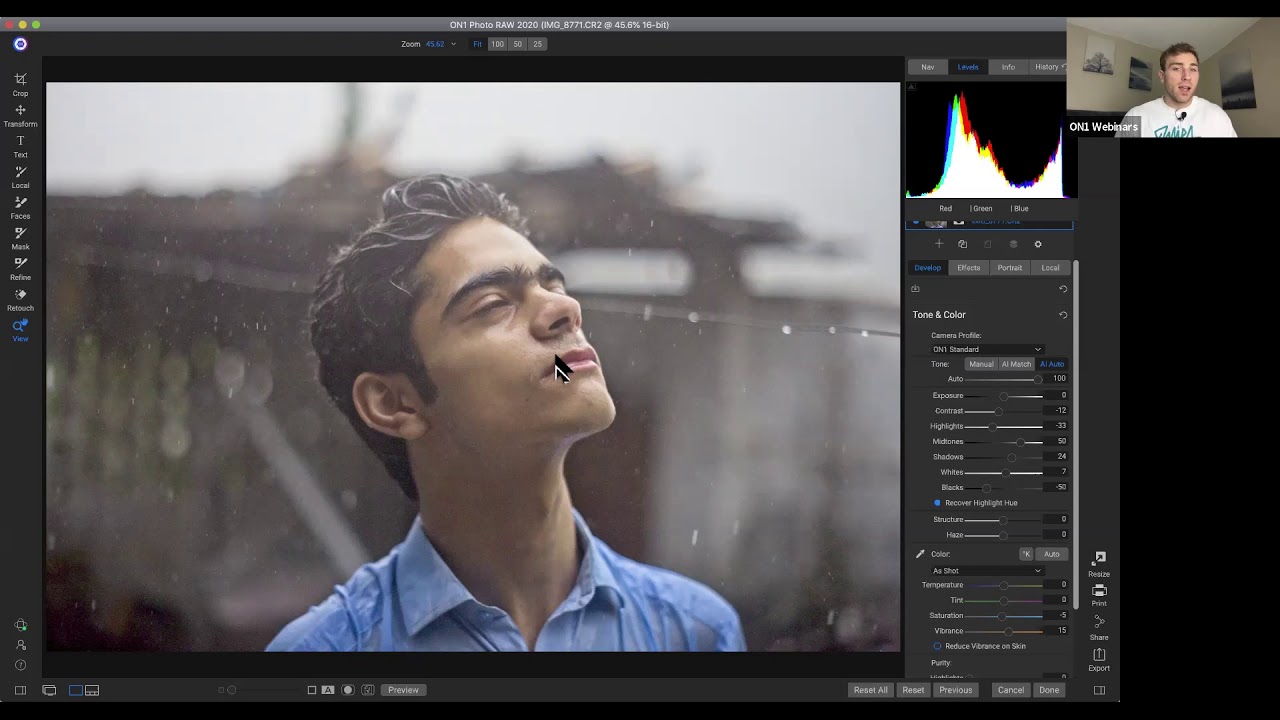Toggle the Preview button at the bottom
Image resolution: width=1280 pixels, height=720 pixels.
[x=403, y=689]
